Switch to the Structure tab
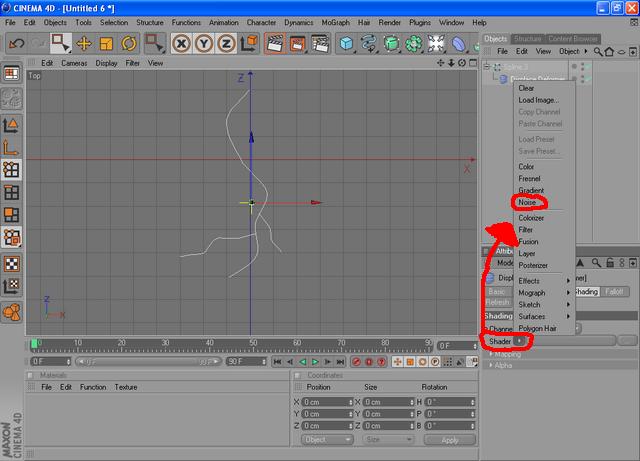Viewport: 640px width, 461px height. 527,39
